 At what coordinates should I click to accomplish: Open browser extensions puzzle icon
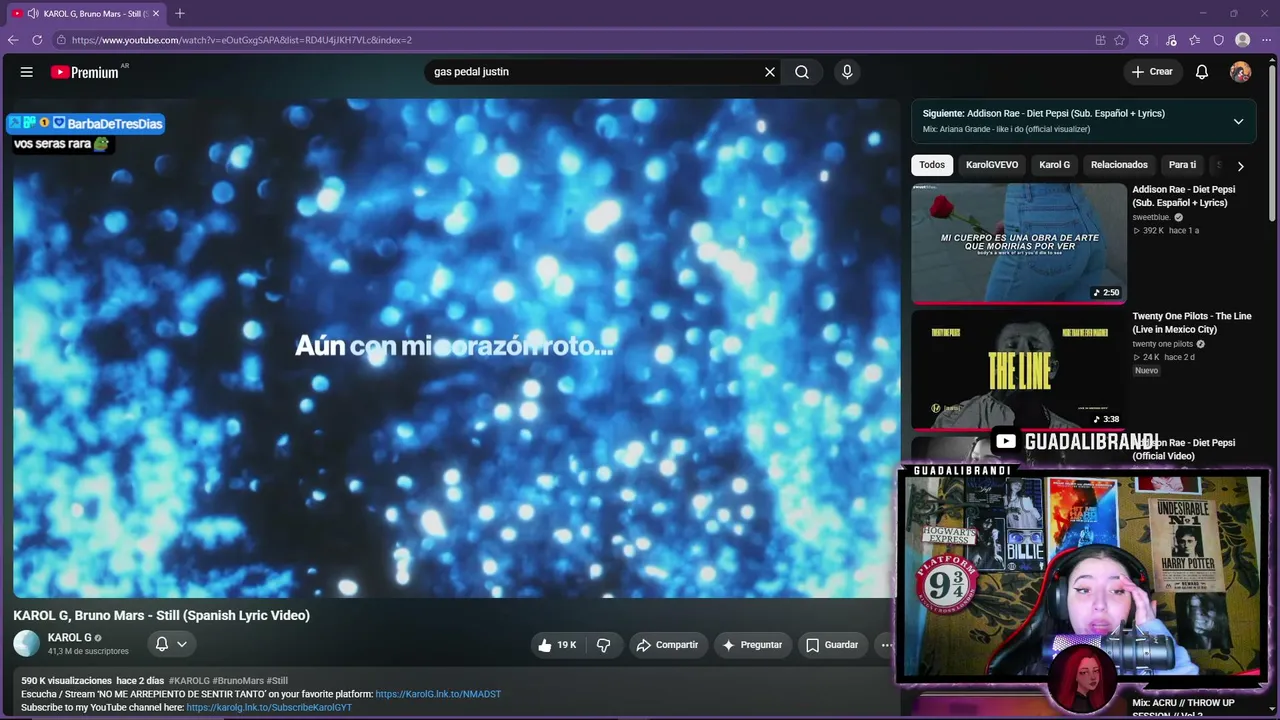coord(1143,40)
